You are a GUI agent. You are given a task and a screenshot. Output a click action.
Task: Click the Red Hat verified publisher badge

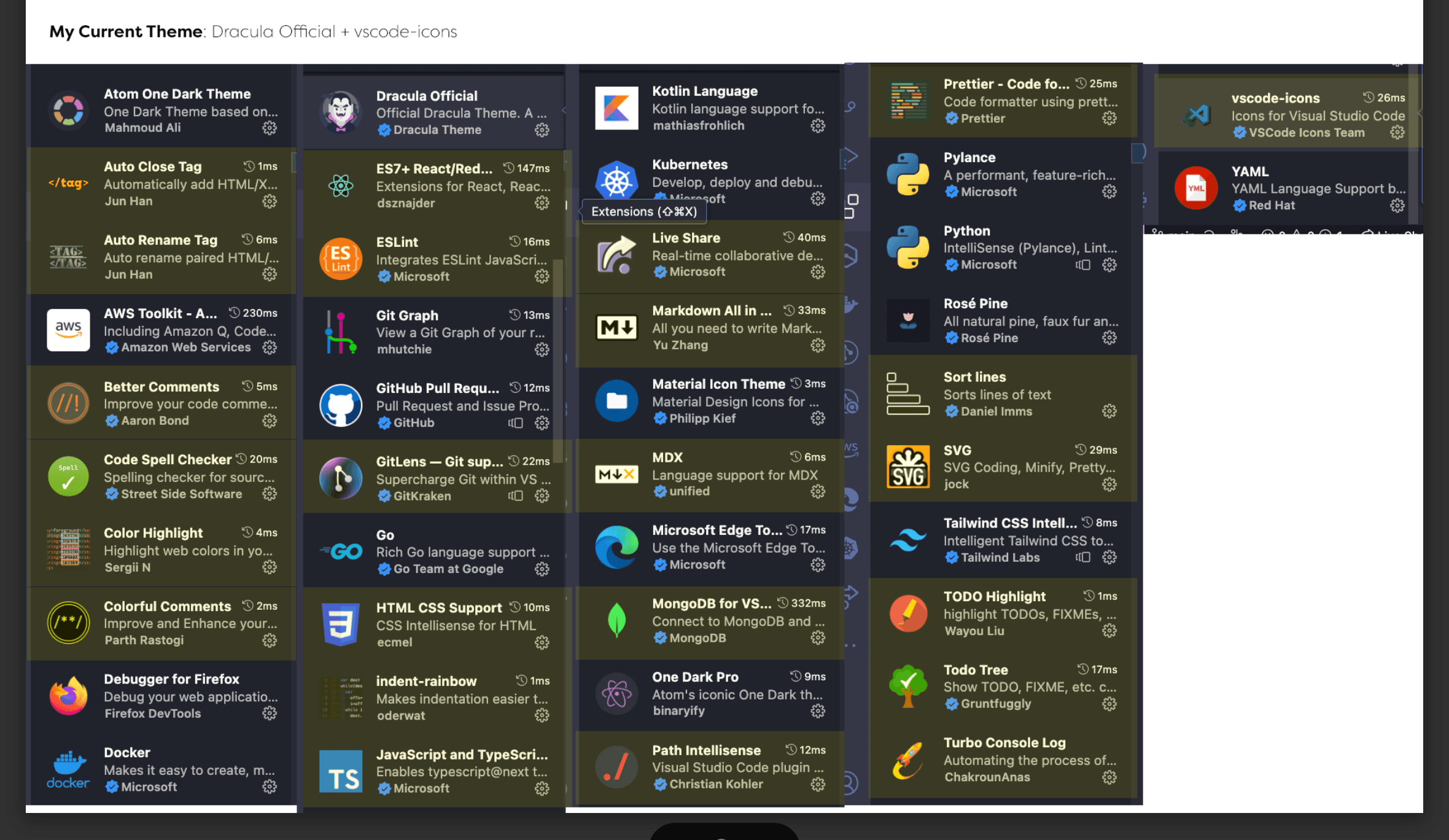point(1239,206)
